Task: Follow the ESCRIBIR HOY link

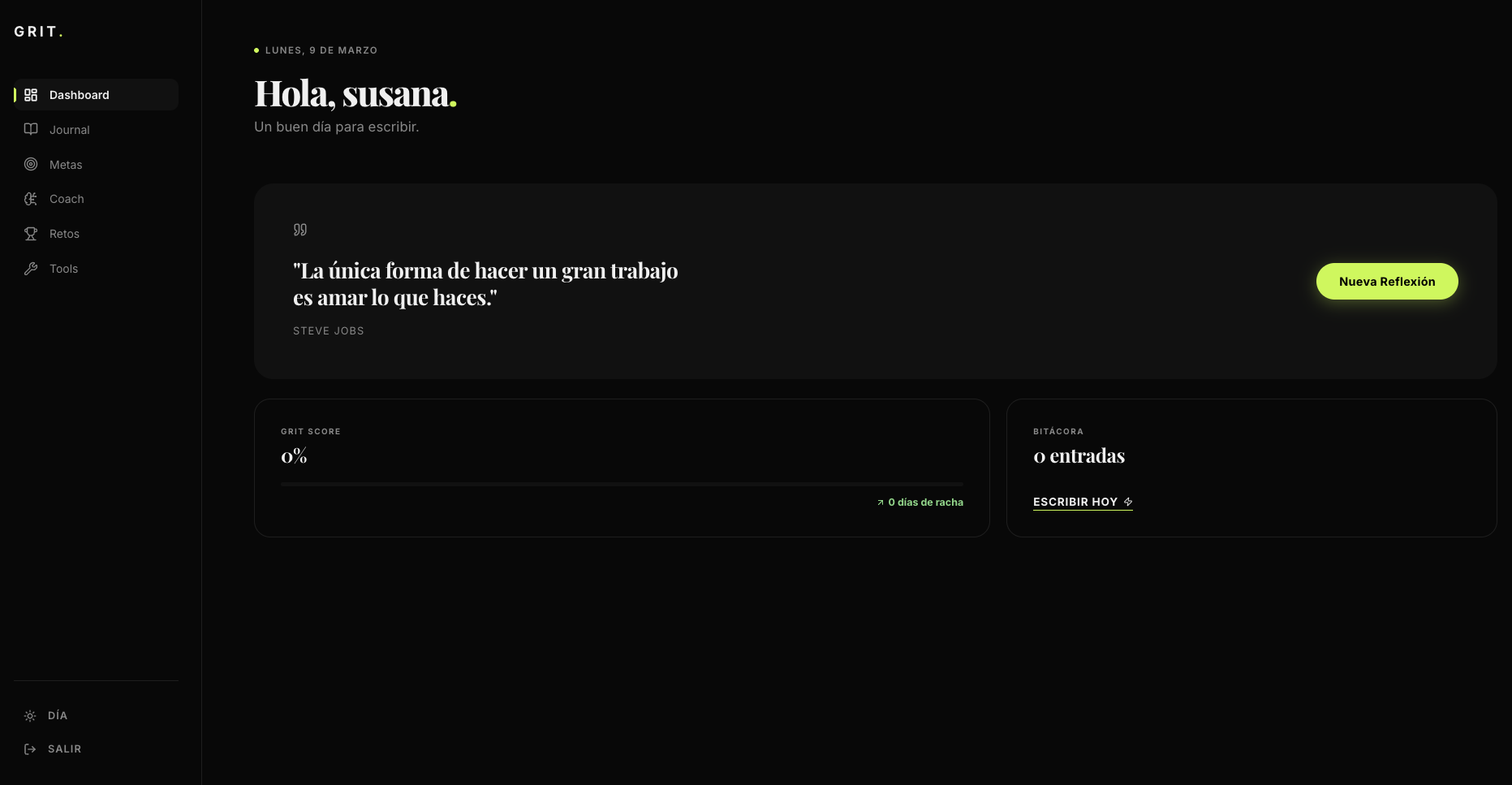Action: pyautogui.click(x=1075, y=502)
